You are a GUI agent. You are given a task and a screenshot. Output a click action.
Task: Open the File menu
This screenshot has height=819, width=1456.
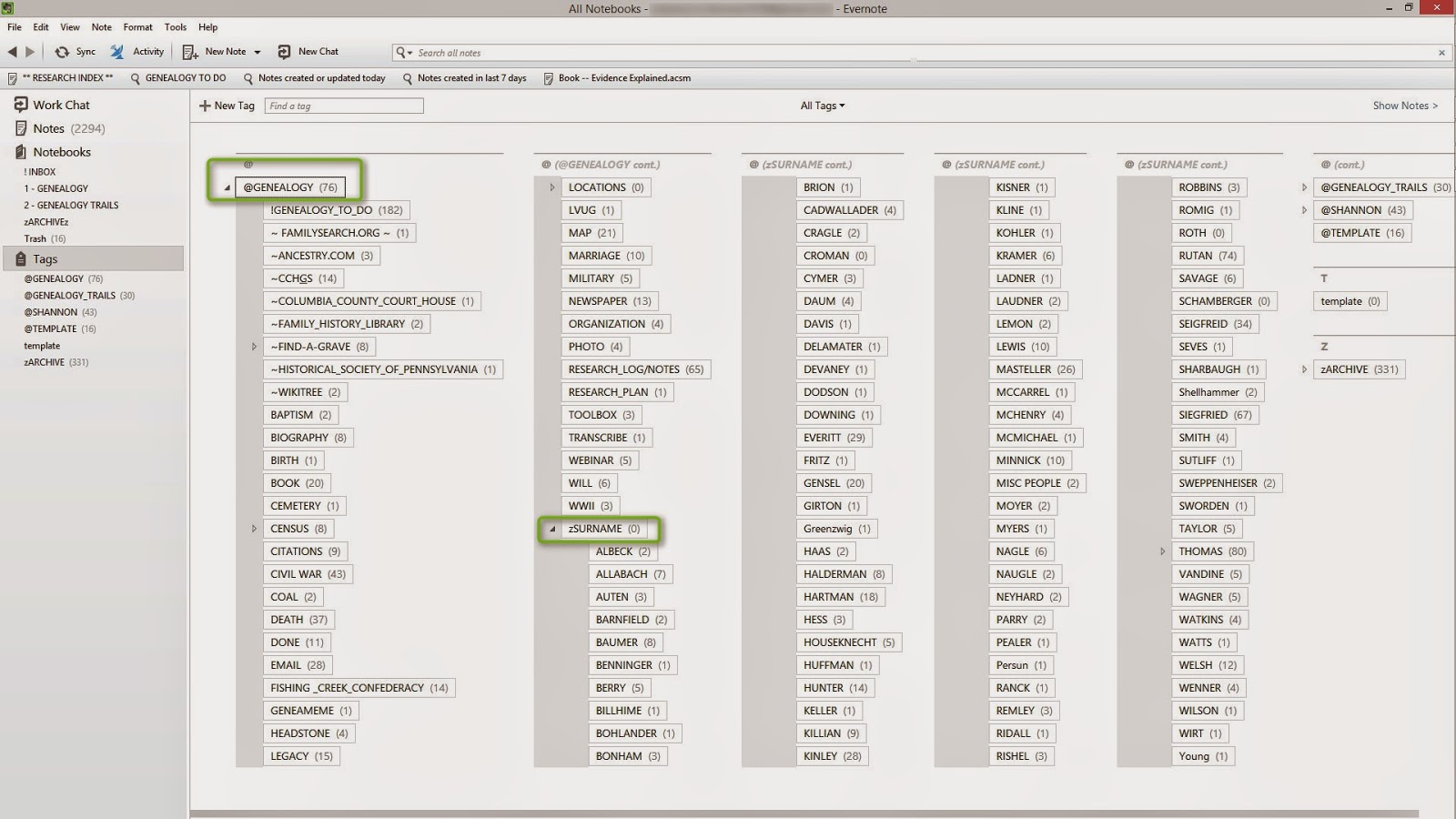[x=15, y=27]
